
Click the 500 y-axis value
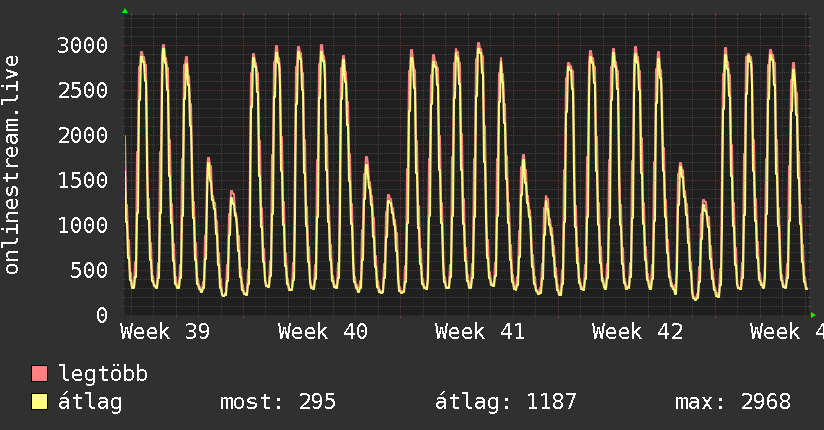coord(89,271)
